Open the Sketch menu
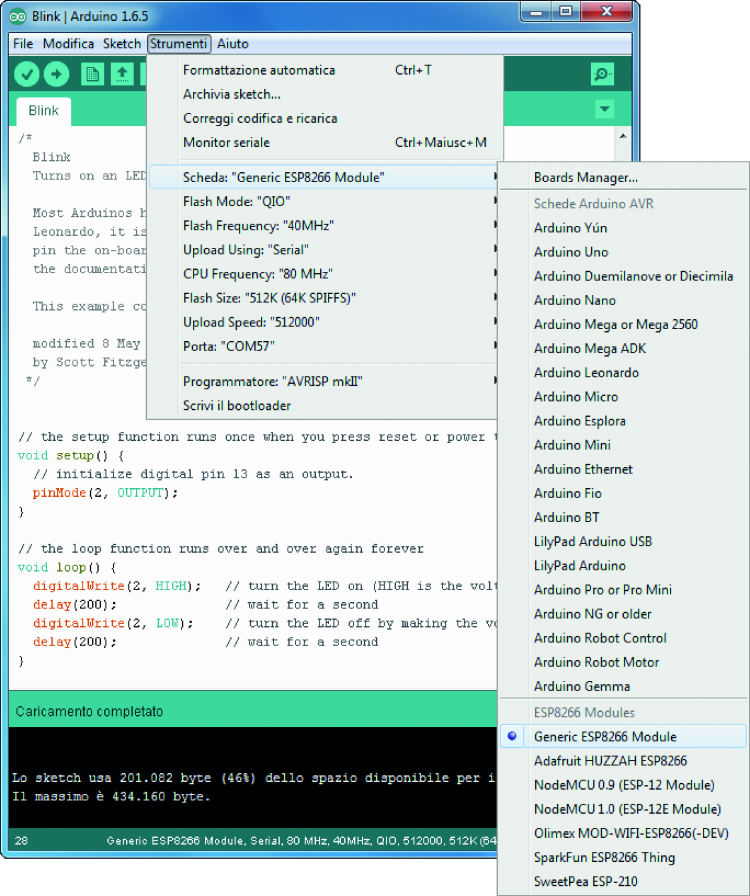This screenshot has height=896, width=750. [122, 43]
